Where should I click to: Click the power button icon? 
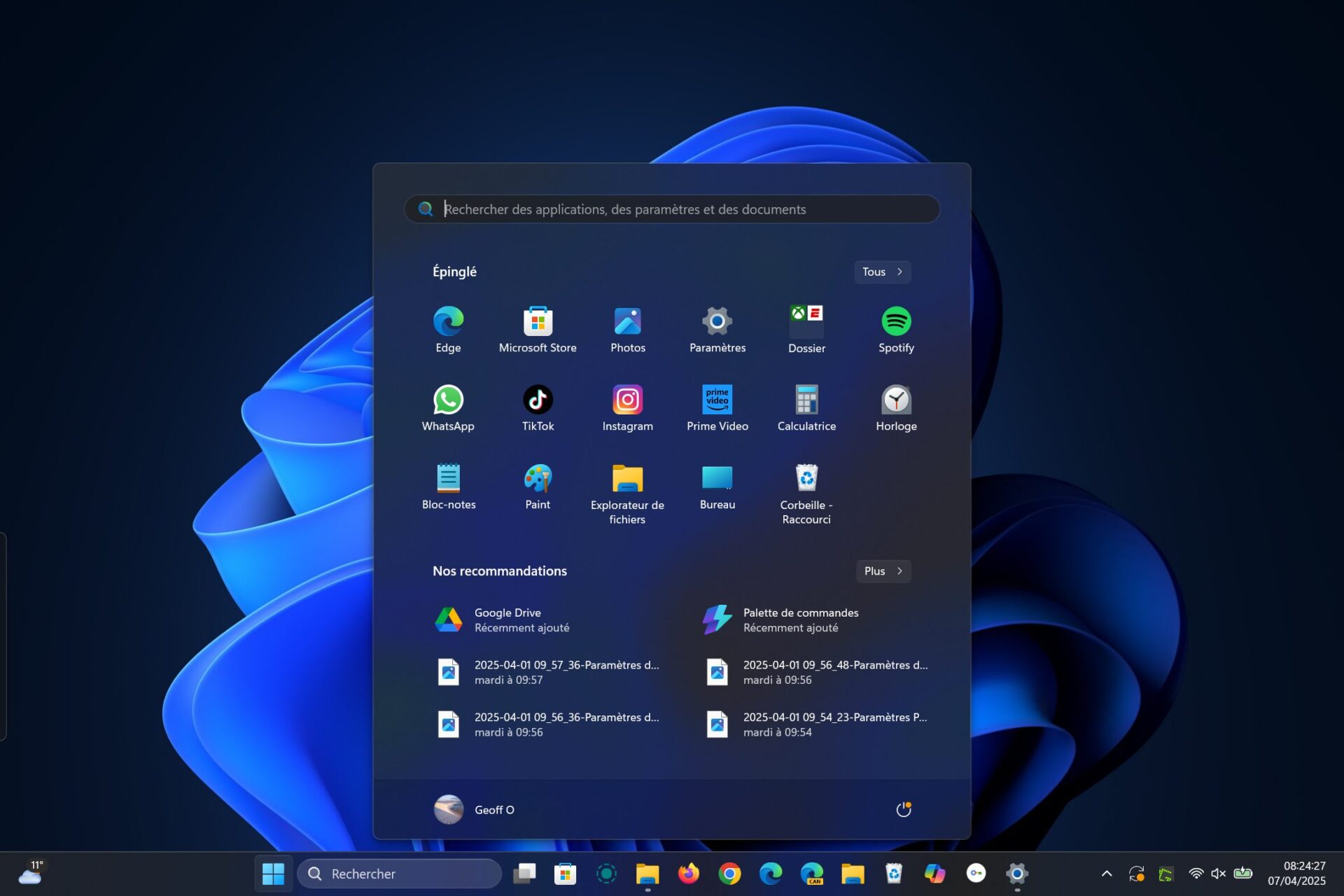(x=903, y=810)
